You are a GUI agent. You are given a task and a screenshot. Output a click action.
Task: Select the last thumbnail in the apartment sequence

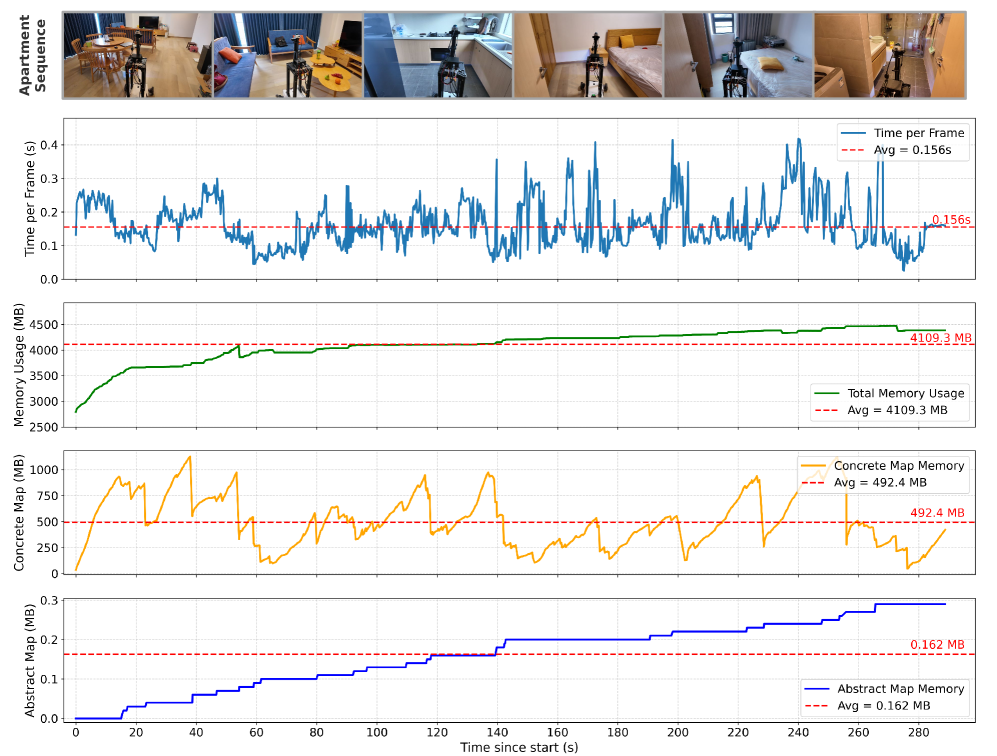tap(889, 55)
